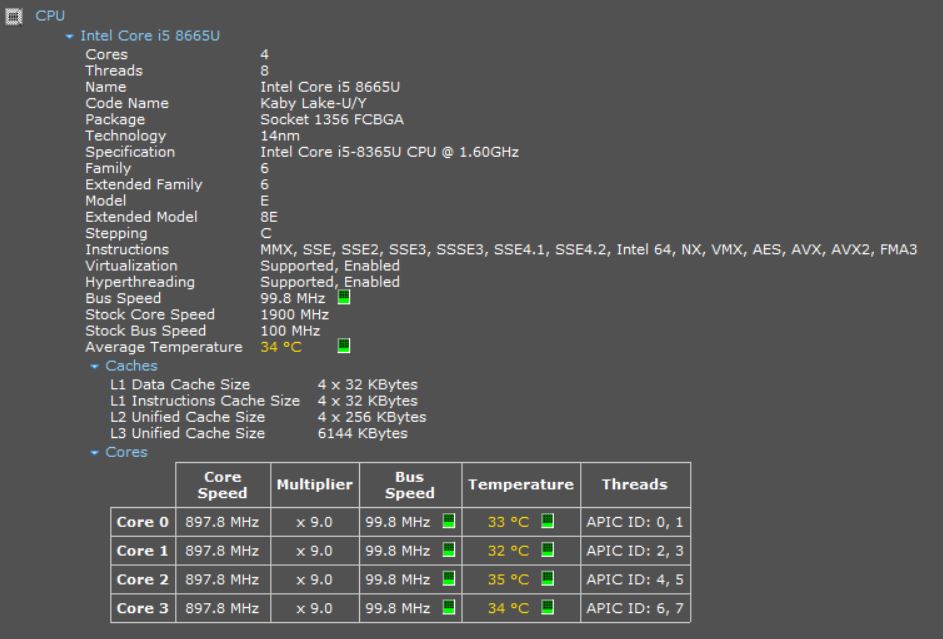Click the Temperature column header in cores table
The width and height of the screenshot is (943, 639).
[x=519, y=484]
